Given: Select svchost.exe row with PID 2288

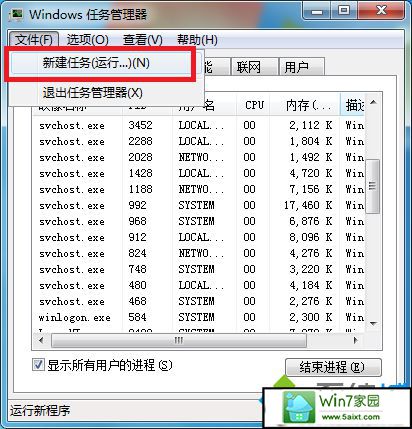Looking at the screenshot, I should tap(200, 141).
